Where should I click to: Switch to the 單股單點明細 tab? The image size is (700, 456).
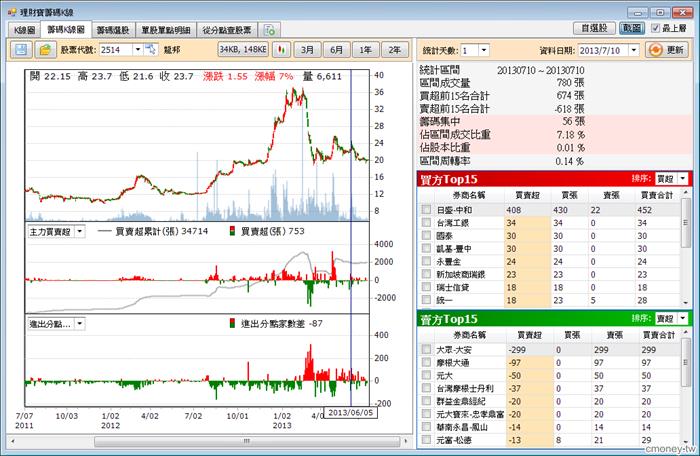coord(166,30)
